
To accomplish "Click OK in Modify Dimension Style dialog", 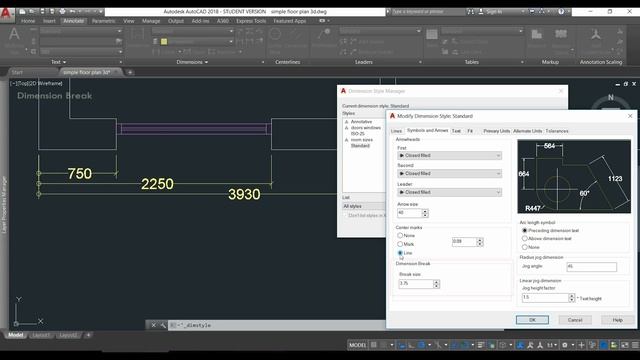I will pos(532,320).
